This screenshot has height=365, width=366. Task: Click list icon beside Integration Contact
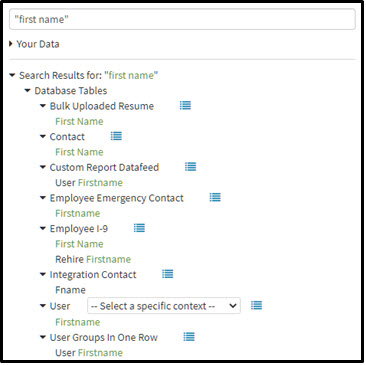point(168,274)
